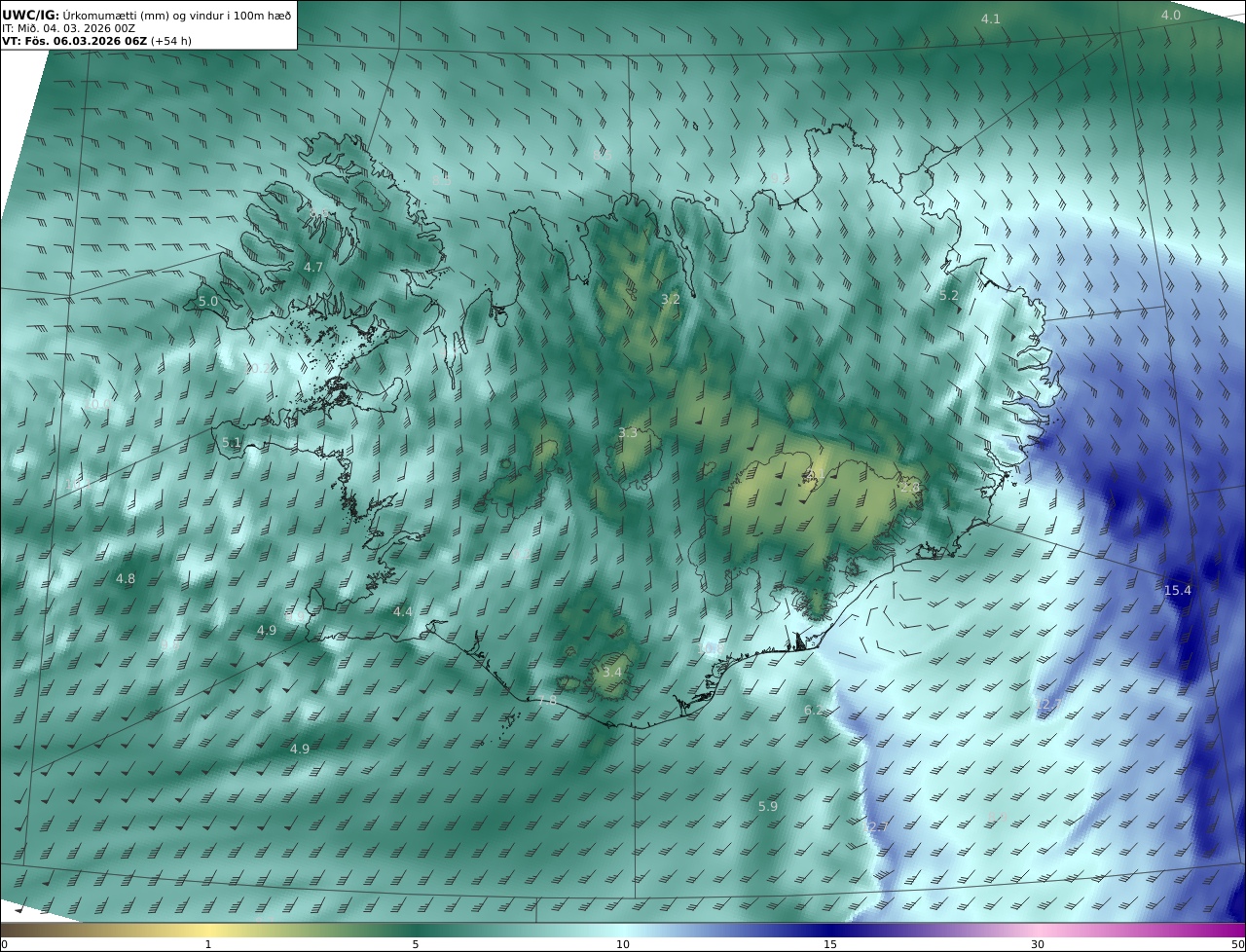Screen dimensions: 1246x952
Task: Click the 7.0 value label on the map
Action: (x=547, y=700)
